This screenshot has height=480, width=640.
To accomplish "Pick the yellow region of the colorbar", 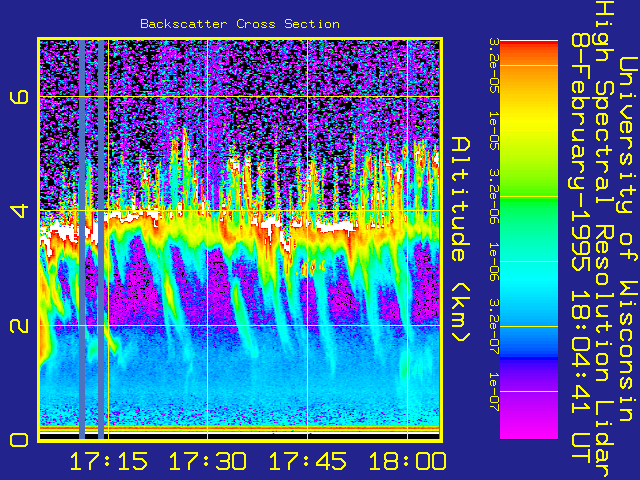I will point(529,122).
